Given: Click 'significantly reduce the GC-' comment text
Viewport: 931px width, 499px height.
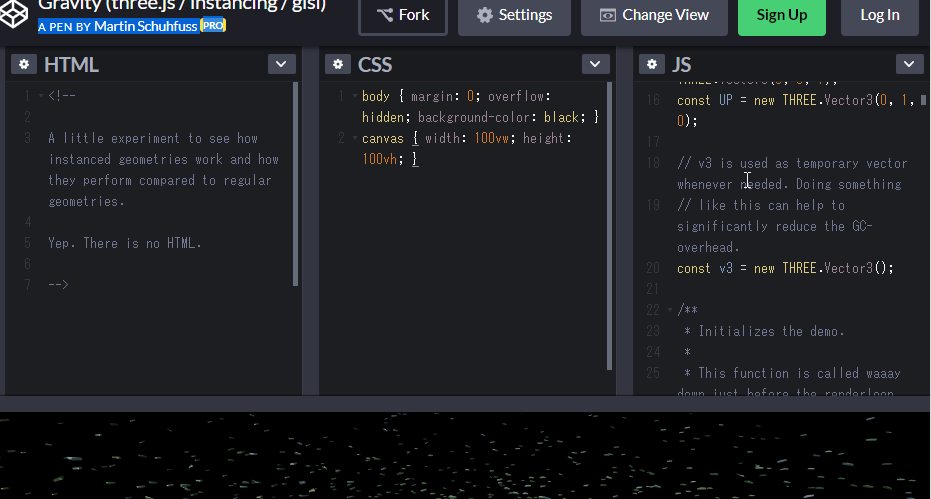Looking at the screenshot, I should [775, 226].
